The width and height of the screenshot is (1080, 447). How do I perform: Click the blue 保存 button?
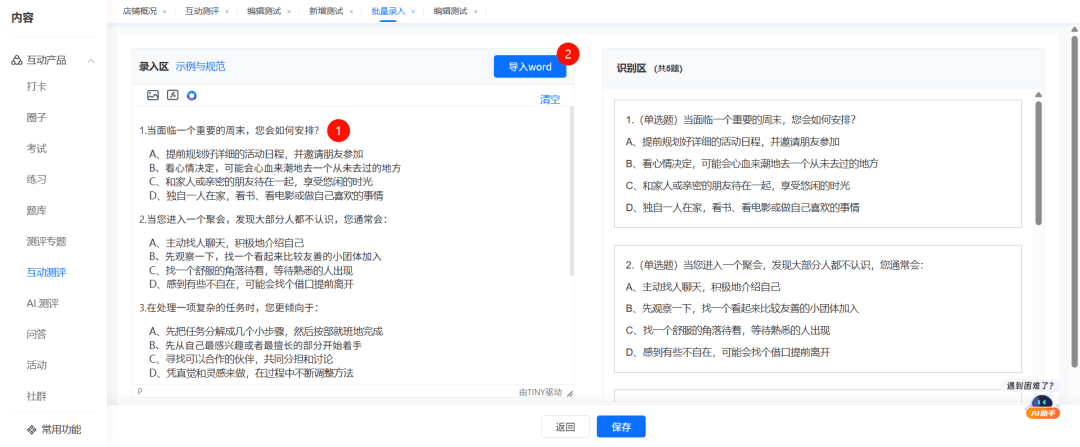tap(621, 427)
